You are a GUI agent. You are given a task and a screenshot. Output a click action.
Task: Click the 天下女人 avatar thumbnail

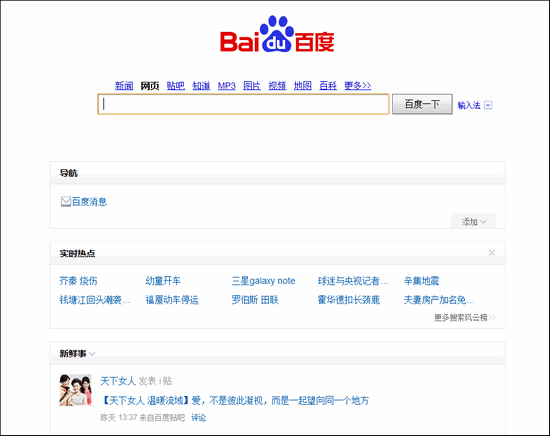tap(75, 390)
